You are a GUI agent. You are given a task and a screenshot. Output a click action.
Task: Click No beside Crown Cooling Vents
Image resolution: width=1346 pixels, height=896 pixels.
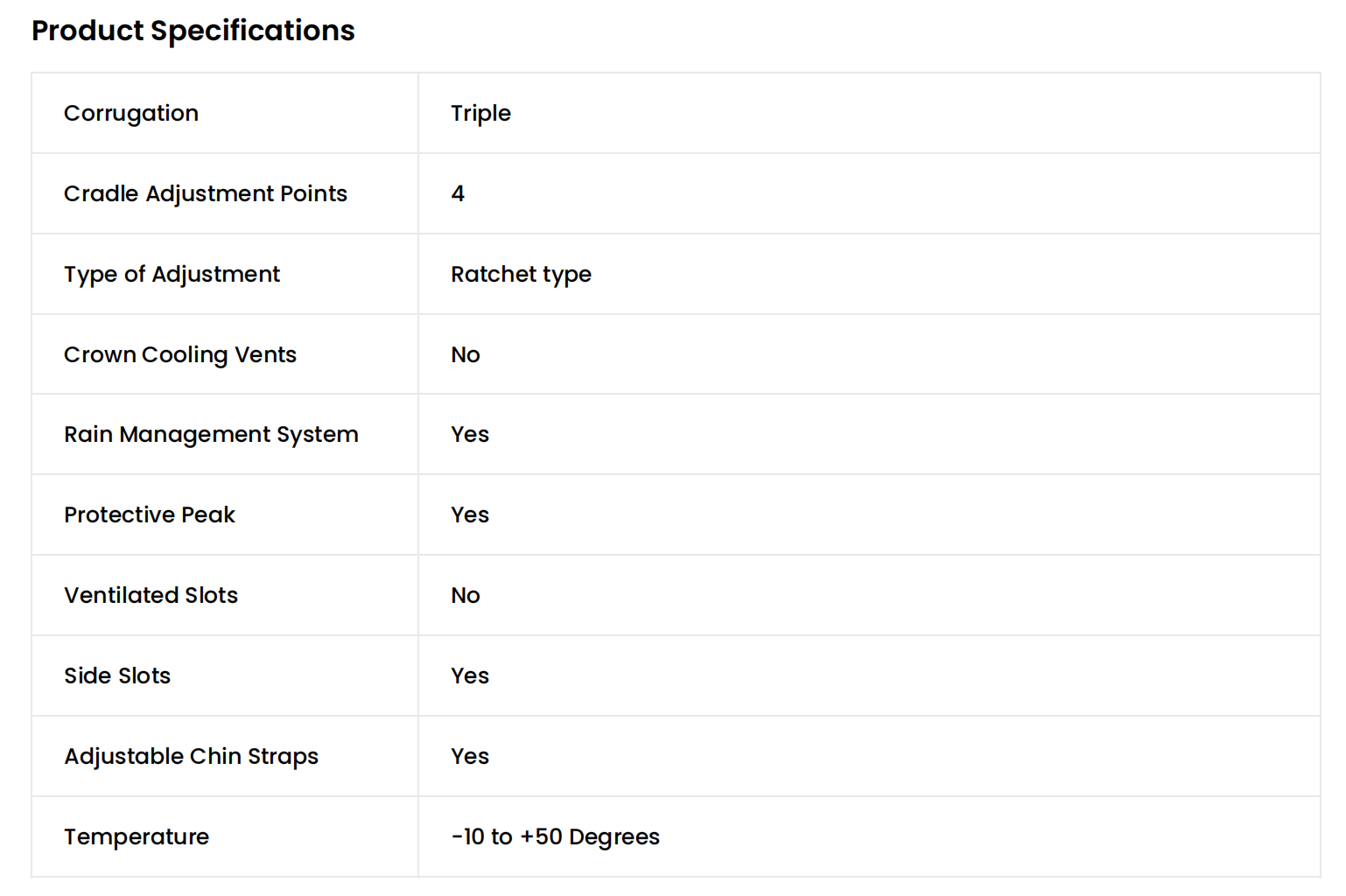click(x=465, y=354)
